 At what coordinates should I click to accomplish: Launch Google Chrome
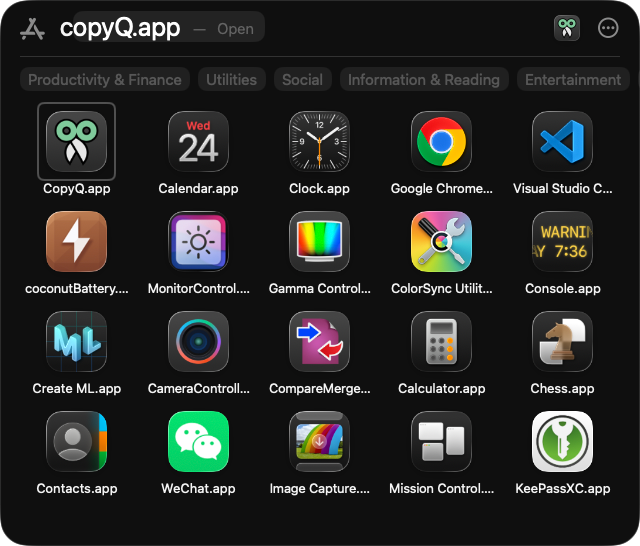click(442, 142)
